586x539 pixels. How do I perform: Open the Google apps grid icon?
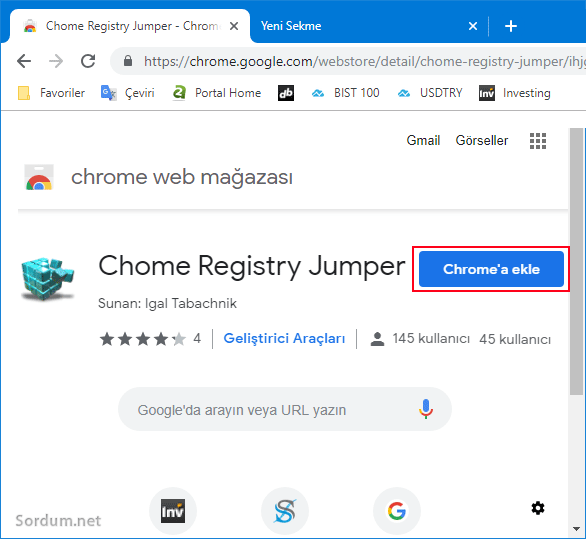(538, 141)
